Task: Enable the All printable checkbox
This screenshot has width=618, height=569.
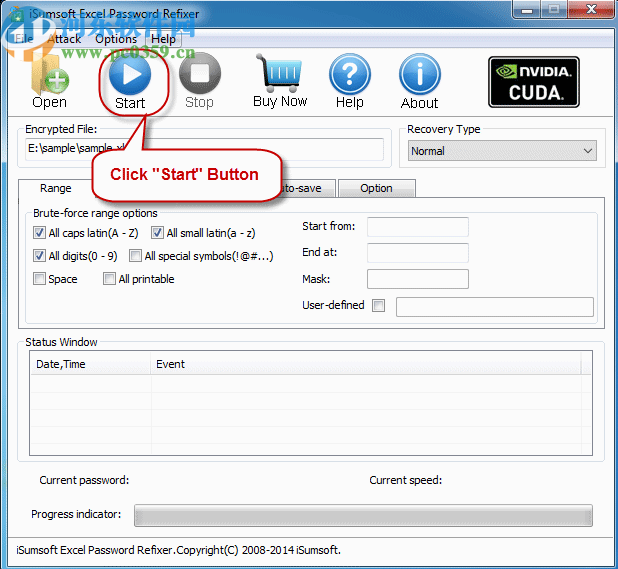Action: [109, 279]
